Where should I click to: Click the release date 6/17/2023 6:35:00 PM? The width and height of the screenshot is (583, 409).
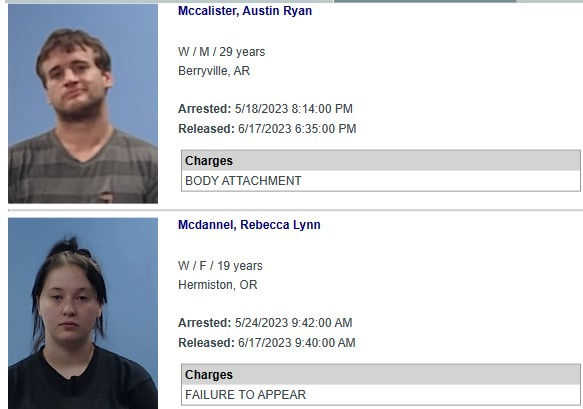pyautogui.click(x=297, y=129)
